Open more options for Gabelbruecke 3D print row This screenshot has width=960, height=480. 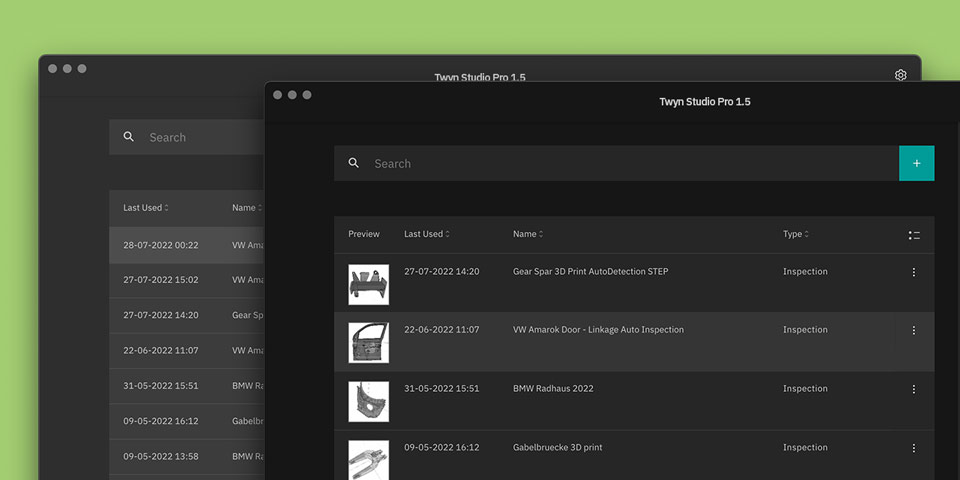tap(913, 448)
